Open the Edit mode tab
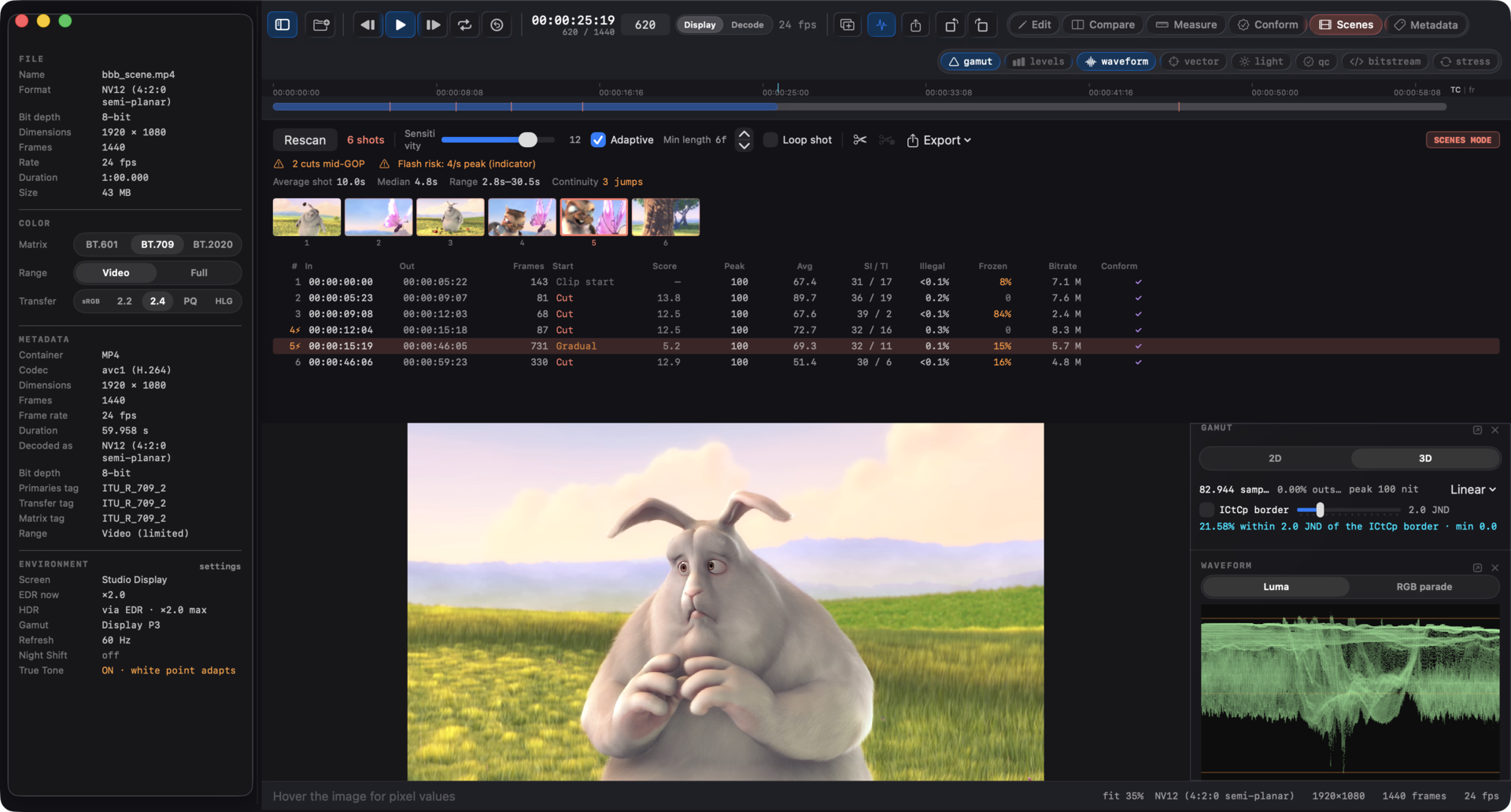Screen dimensions: 1511x812 1034,24
